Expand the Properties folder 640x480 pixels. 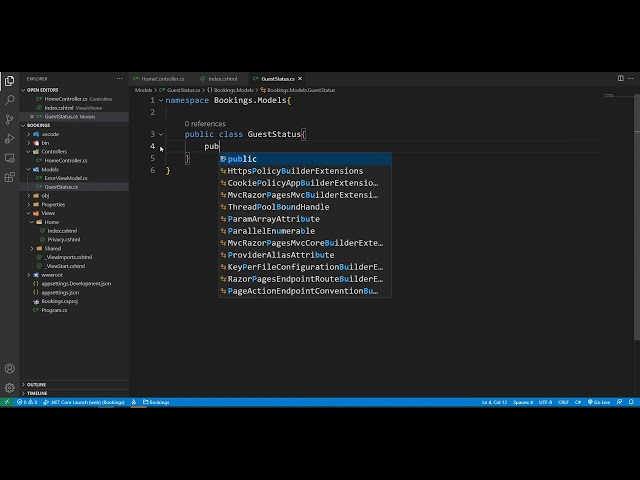[53, 204]
